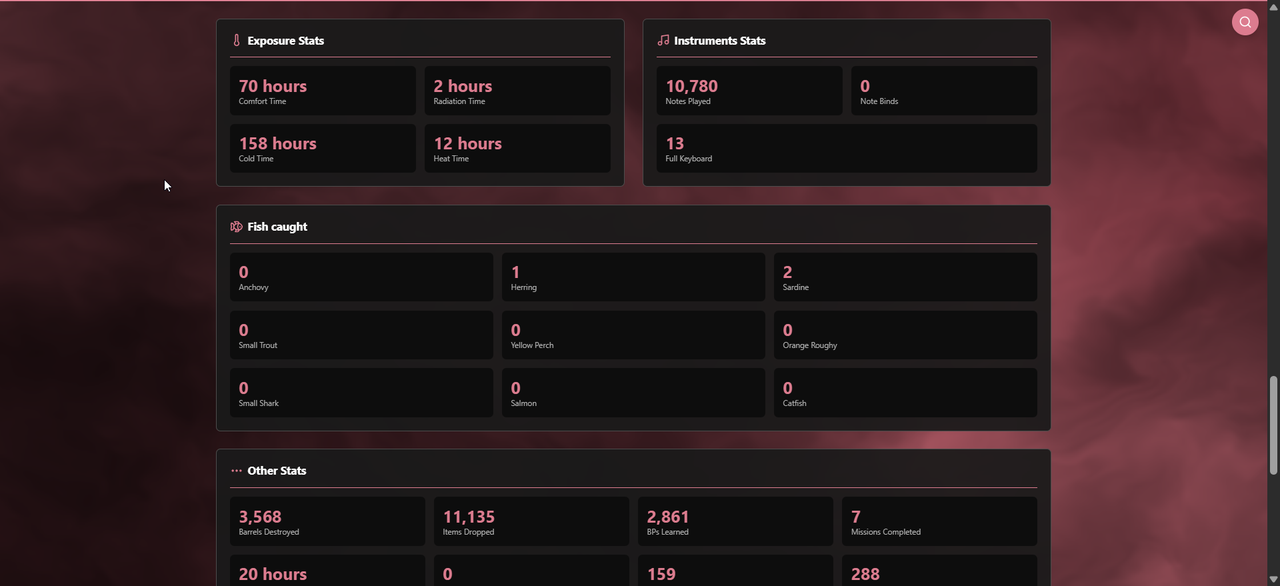
Task: Click the 2,861 BPs Learned stat
Action: 735,522
